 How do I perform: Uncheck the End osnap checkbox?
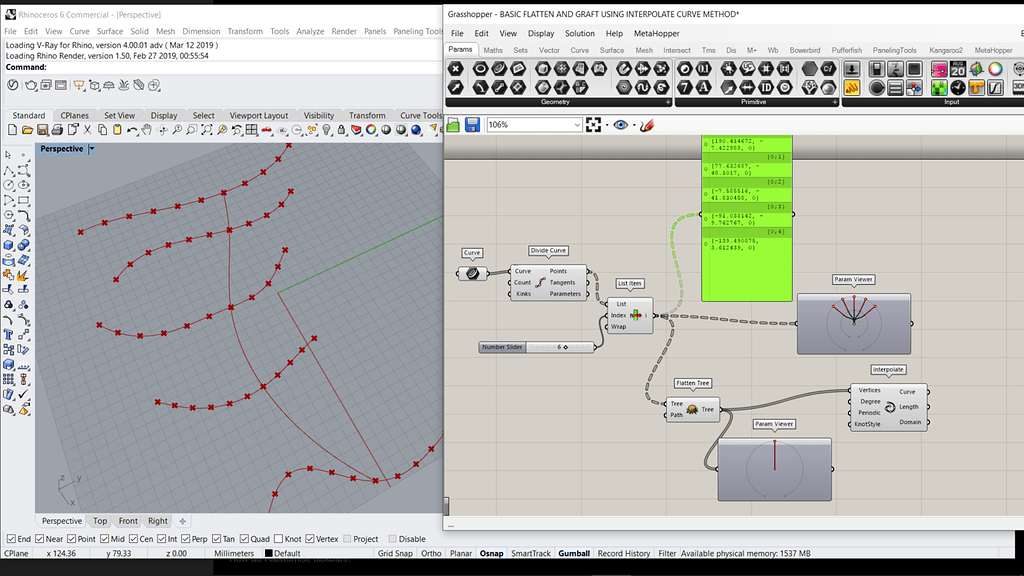[10, 539]
